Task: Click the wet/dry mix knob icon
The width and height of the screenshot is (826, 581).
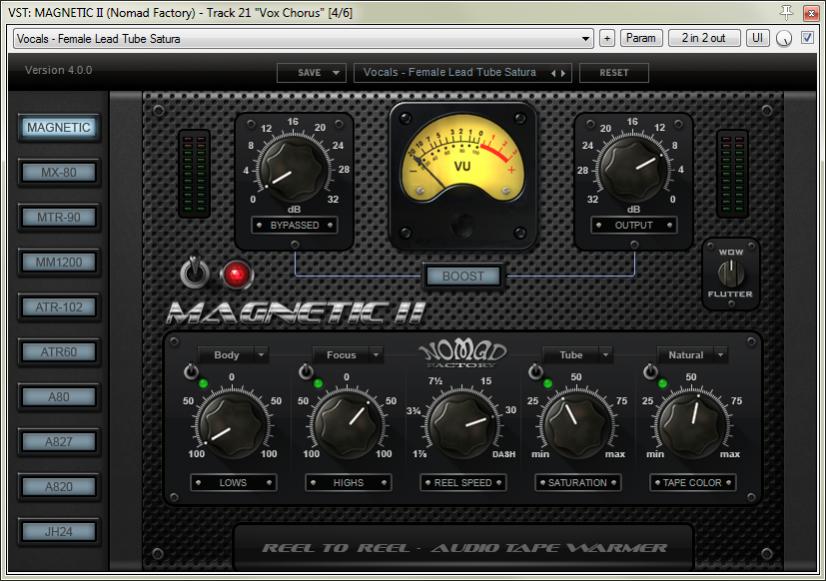Action: [784, 38]
